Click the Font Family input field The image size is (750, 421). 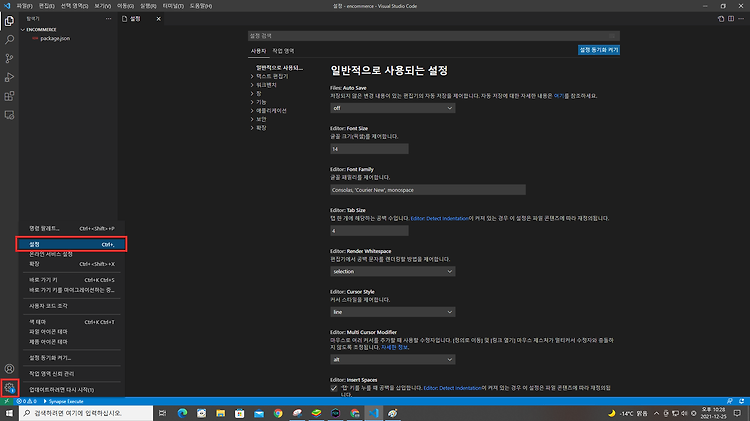tap(428, 190)
